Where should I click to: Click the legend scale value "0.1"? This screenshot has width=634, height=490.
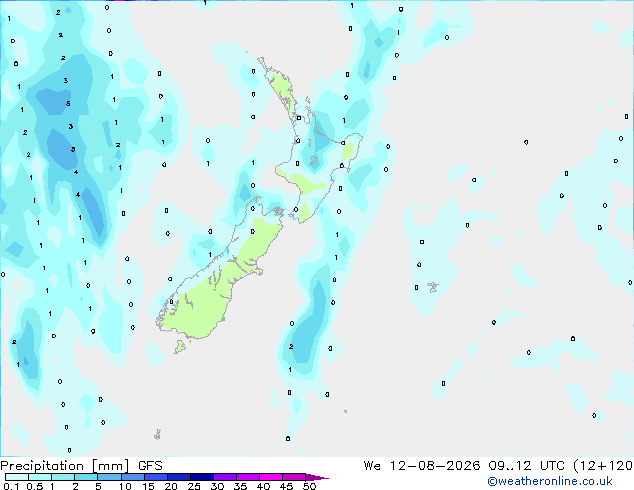[11, 486]
